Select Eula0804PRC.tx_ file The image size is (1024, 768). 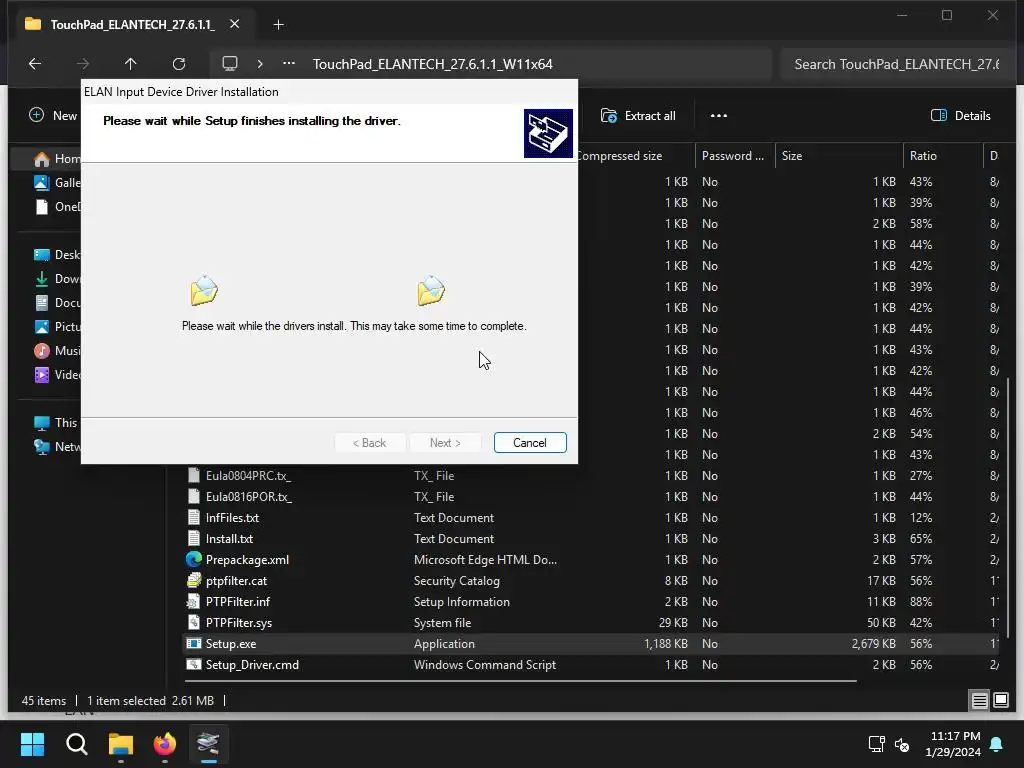(248, 476)
